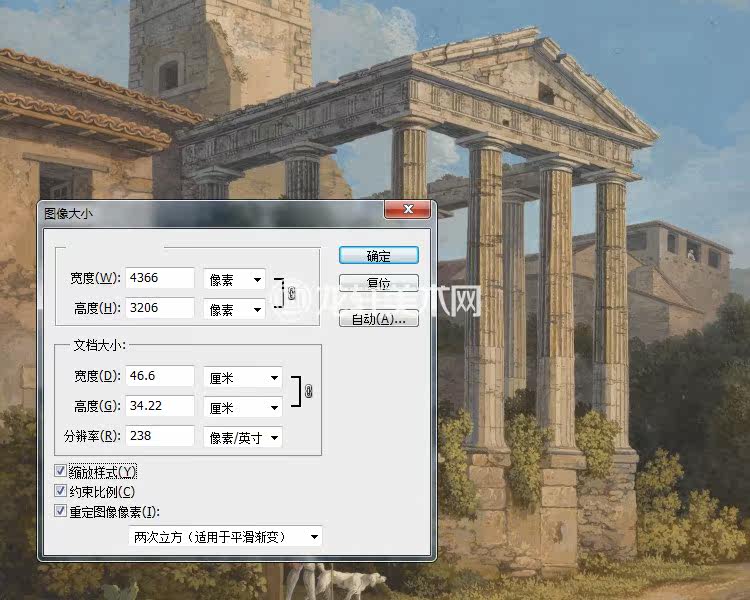Open the document width unit dropdown 厘米
The image size is (750, 600).
(x=243, y=378)
